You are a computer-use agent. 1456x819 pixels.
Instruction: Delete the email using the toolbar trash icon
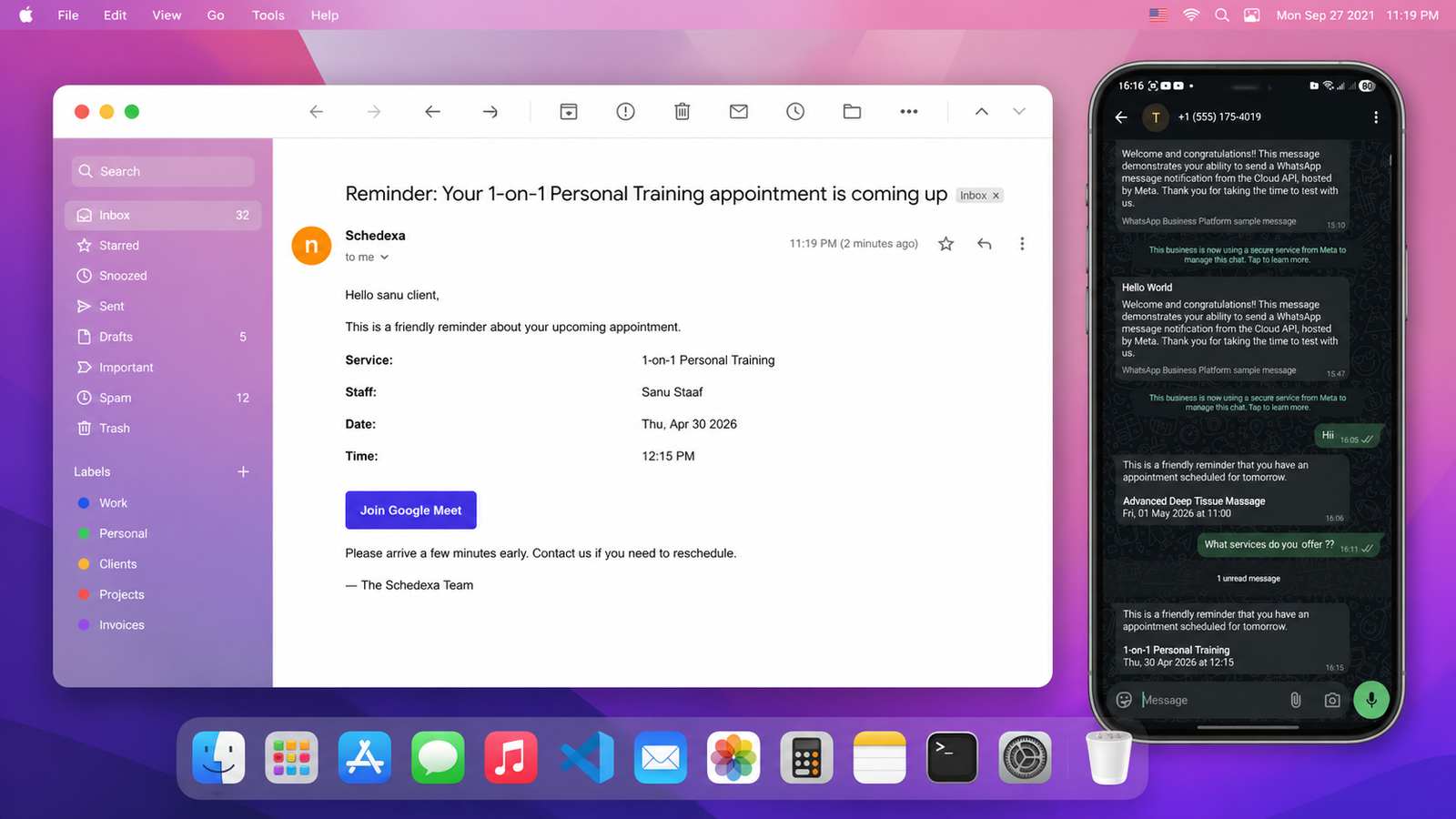point(682,112)
